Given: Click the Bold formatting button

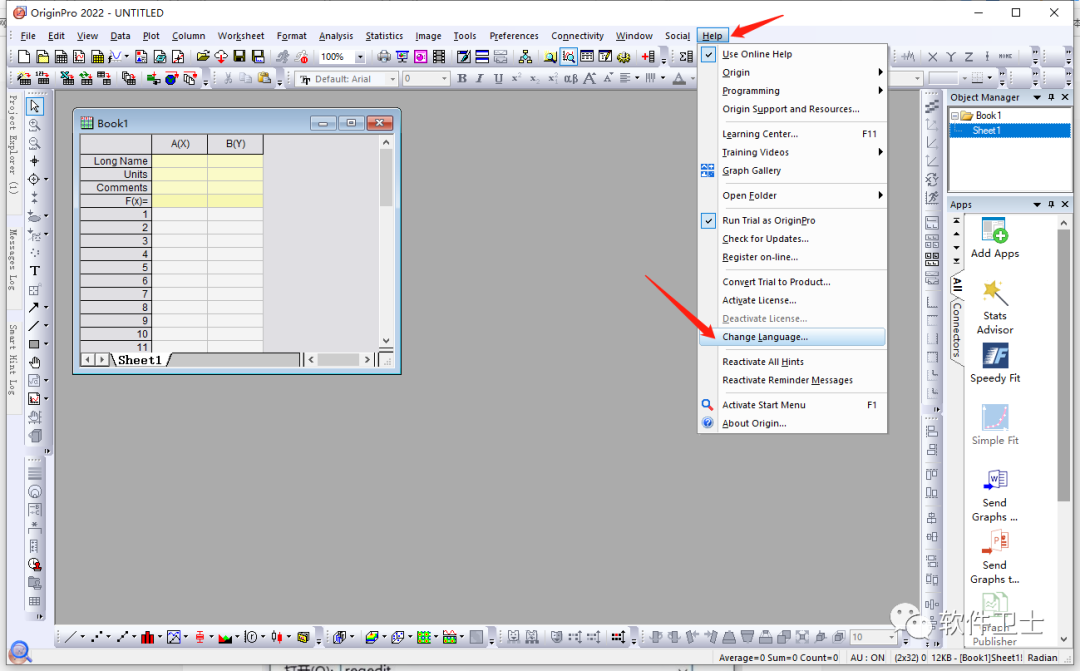Looking at the screenshot, I should pos(462,79).
